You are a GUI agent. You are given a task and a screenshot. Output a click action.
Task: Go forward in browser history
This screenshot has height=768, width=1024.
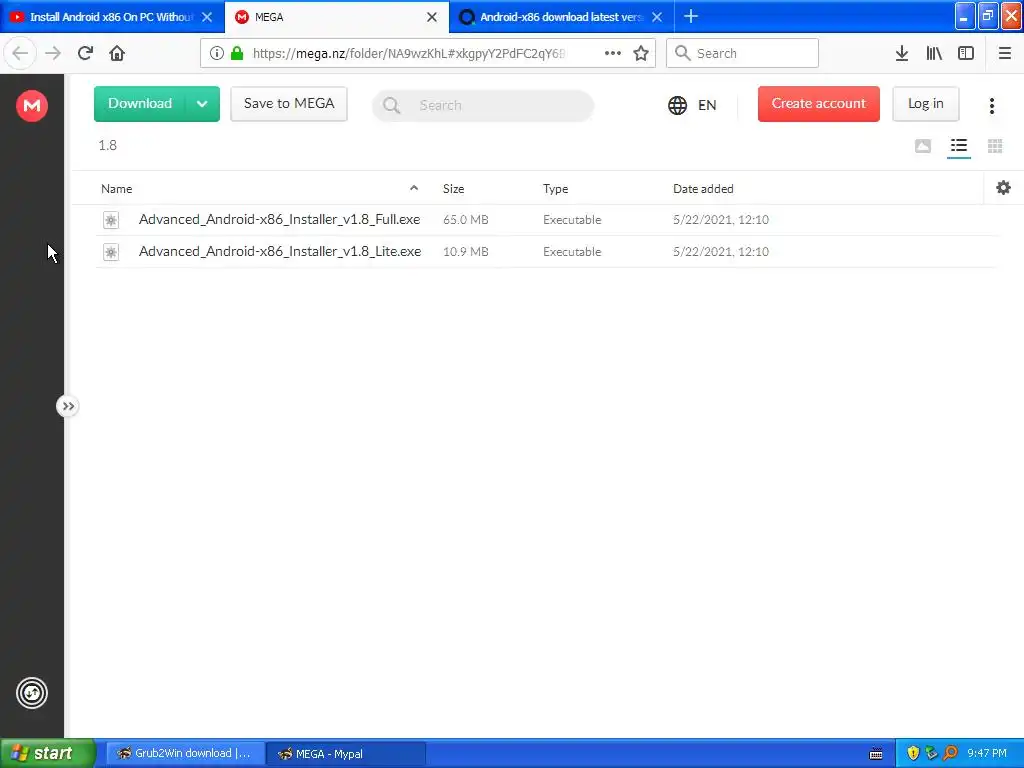point(53,53)
